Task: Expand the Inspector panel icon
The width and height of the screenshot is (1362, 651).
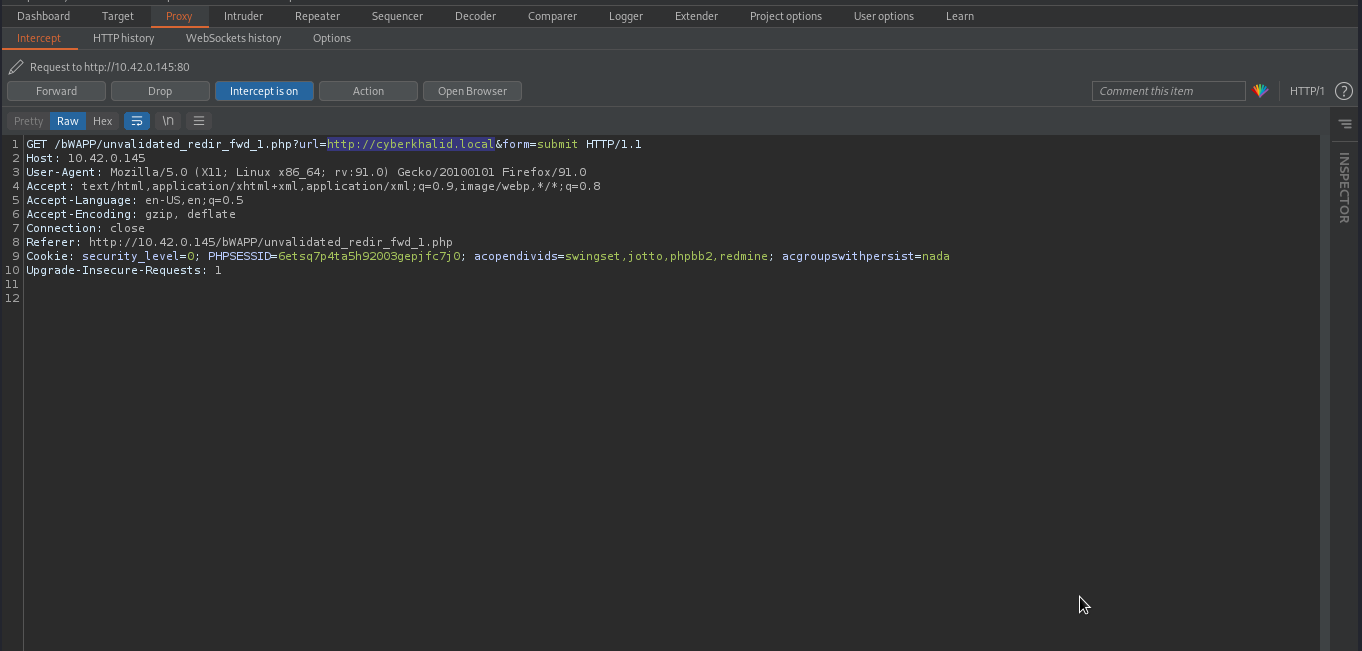Action: pyautogui.click(x=1345, y=124)
